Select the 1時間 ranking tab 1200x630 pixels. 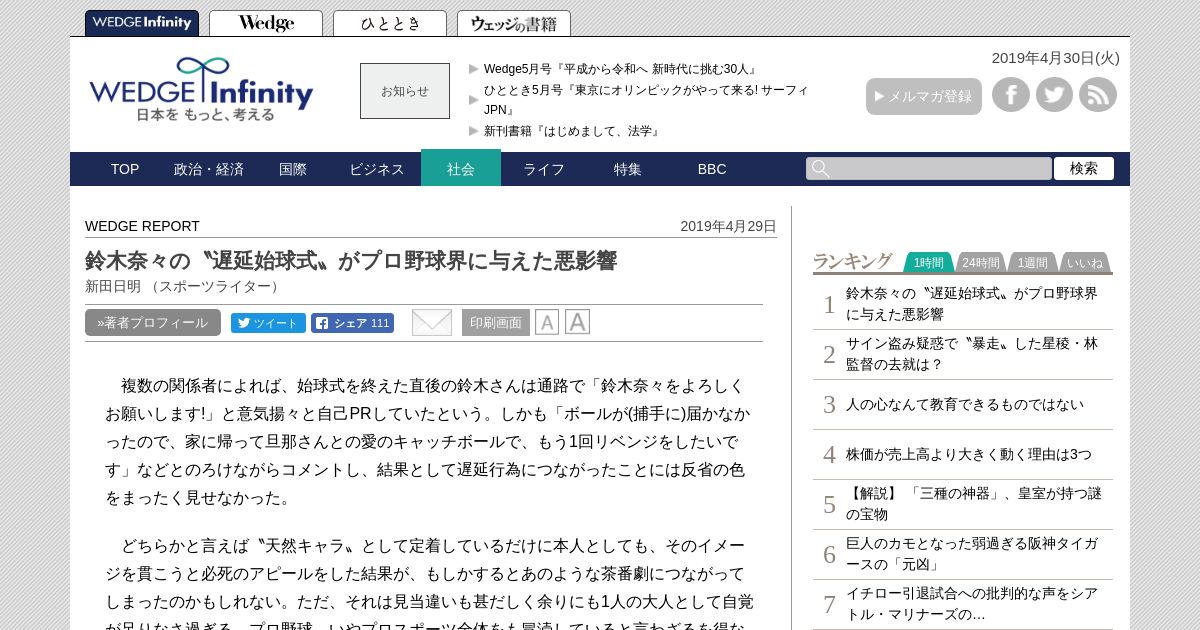[x=929, y=262]
